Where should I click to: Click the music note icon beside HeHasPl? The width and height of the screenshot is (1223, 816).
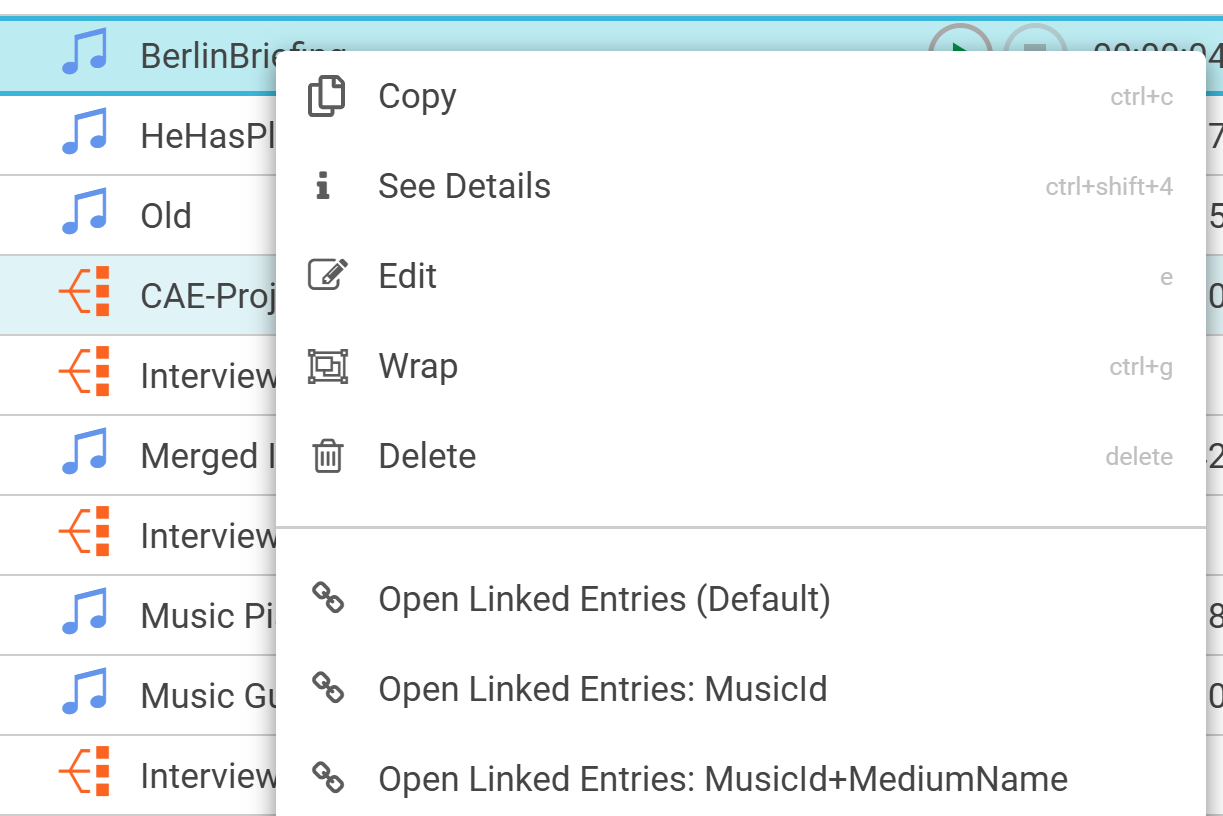(x=84, y=135)
